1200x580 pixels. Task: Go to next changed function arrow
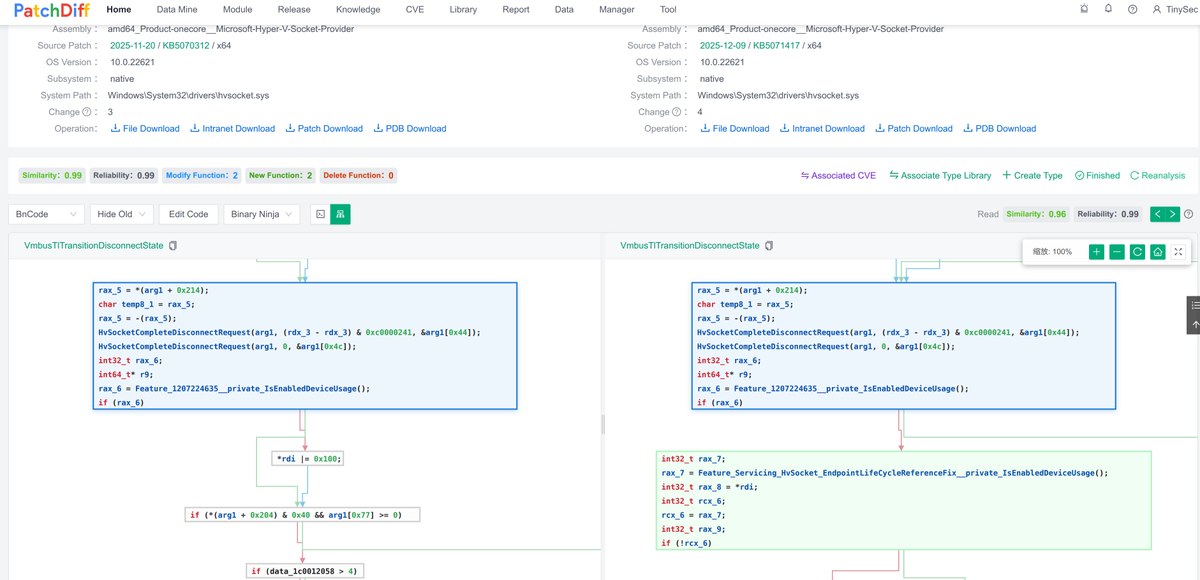(1173, 214)
